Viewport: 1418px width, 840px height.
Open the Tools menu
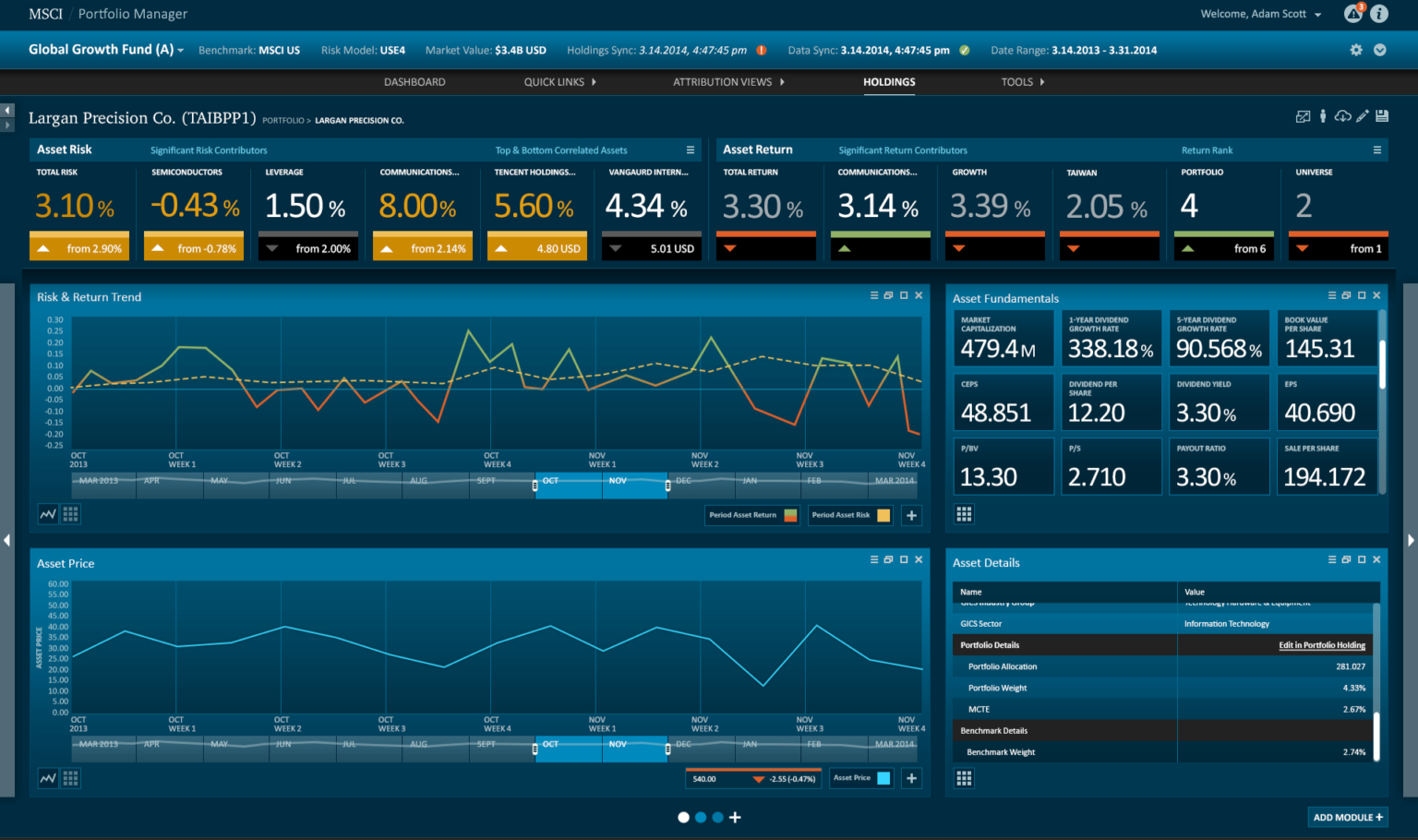(1023, 82)
